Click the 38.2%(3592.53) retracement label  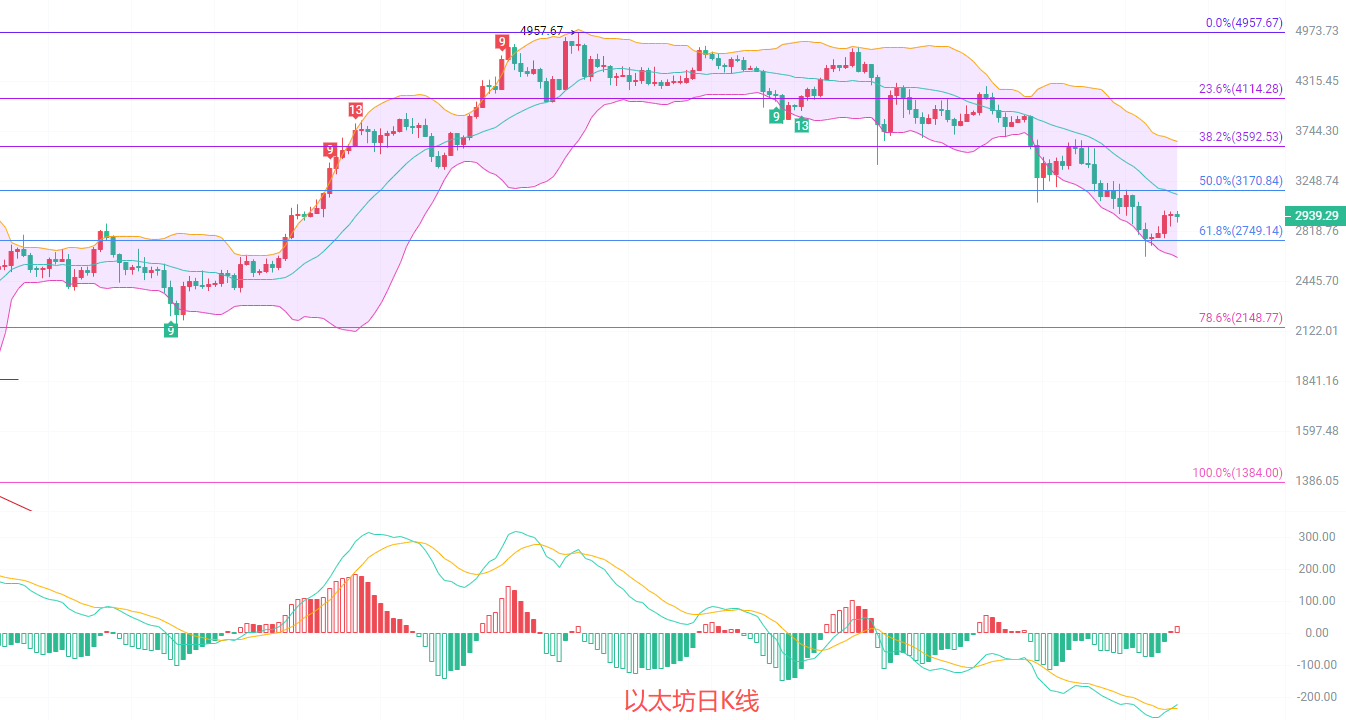tap(1240, 137)
